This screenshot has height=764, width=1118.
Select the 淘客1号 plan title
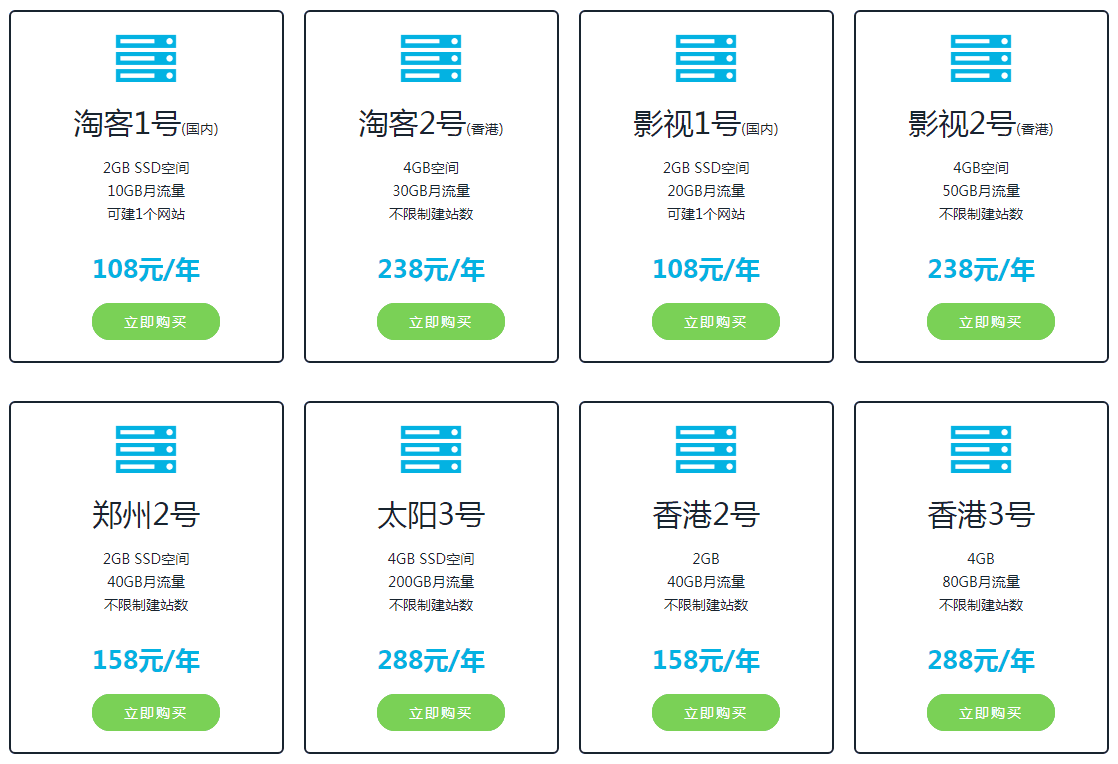point(146,124)
